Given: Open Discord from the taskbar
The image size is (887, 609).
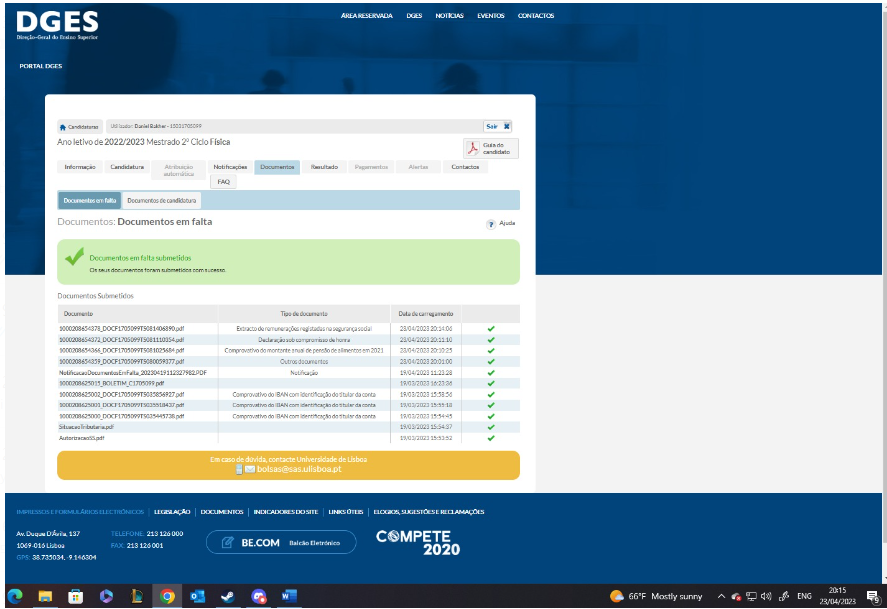Looking at the screenshot, I should click(x=259, y=596).
